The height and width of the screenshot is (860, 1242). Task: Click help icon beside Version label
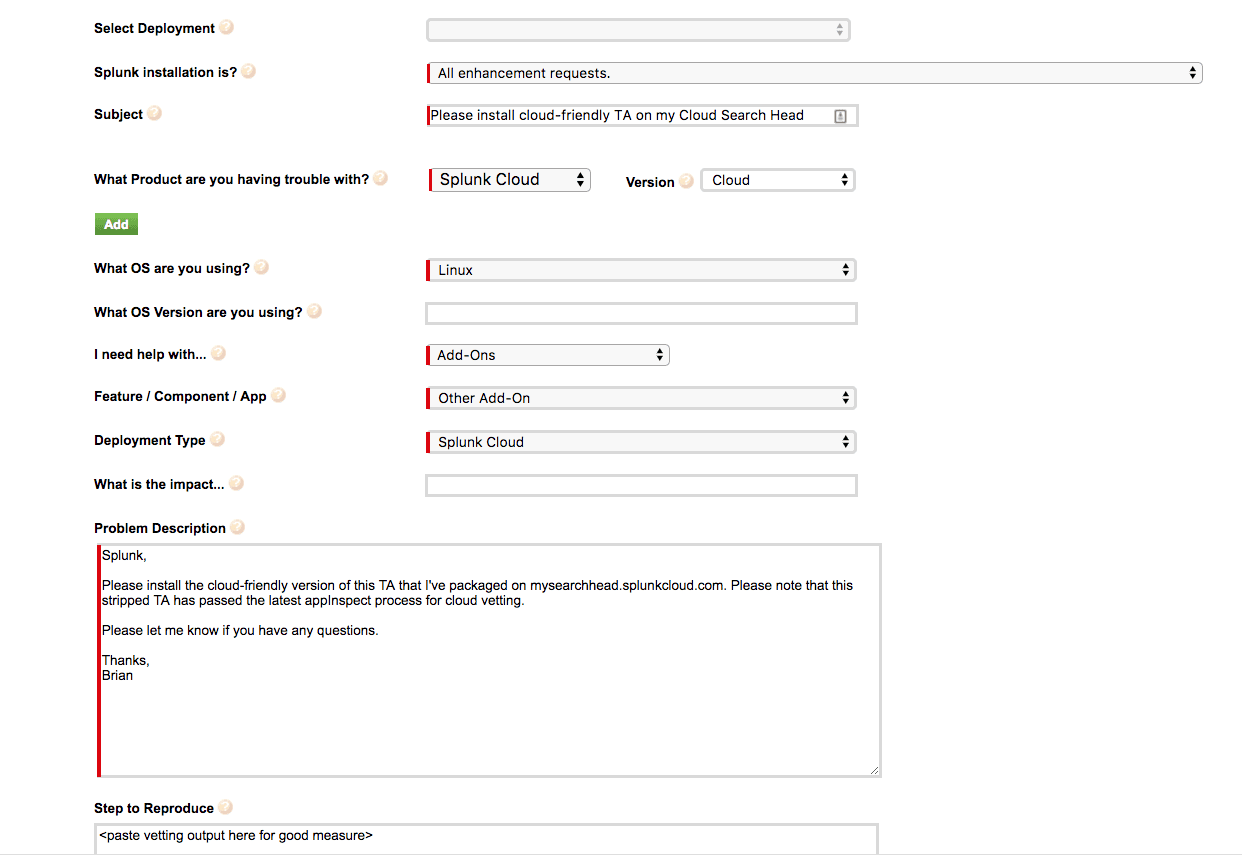pos(686,181)
